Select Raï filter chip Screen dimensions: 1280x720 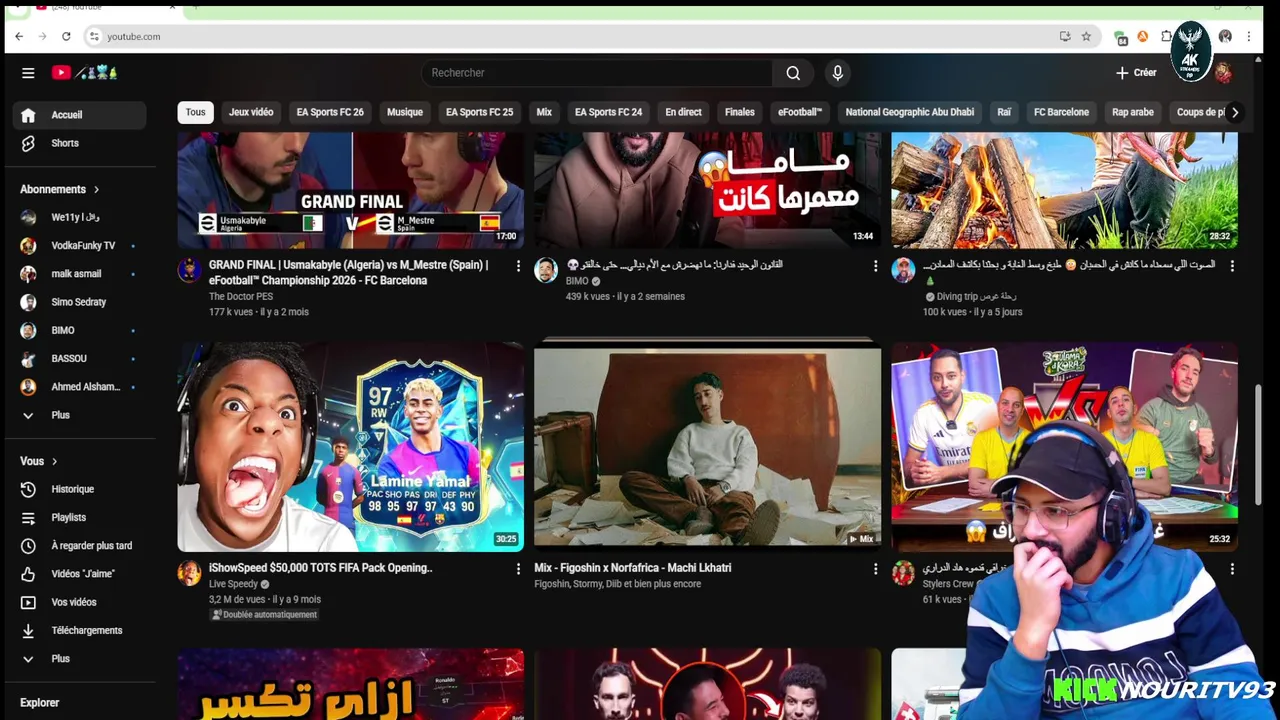1004,112
